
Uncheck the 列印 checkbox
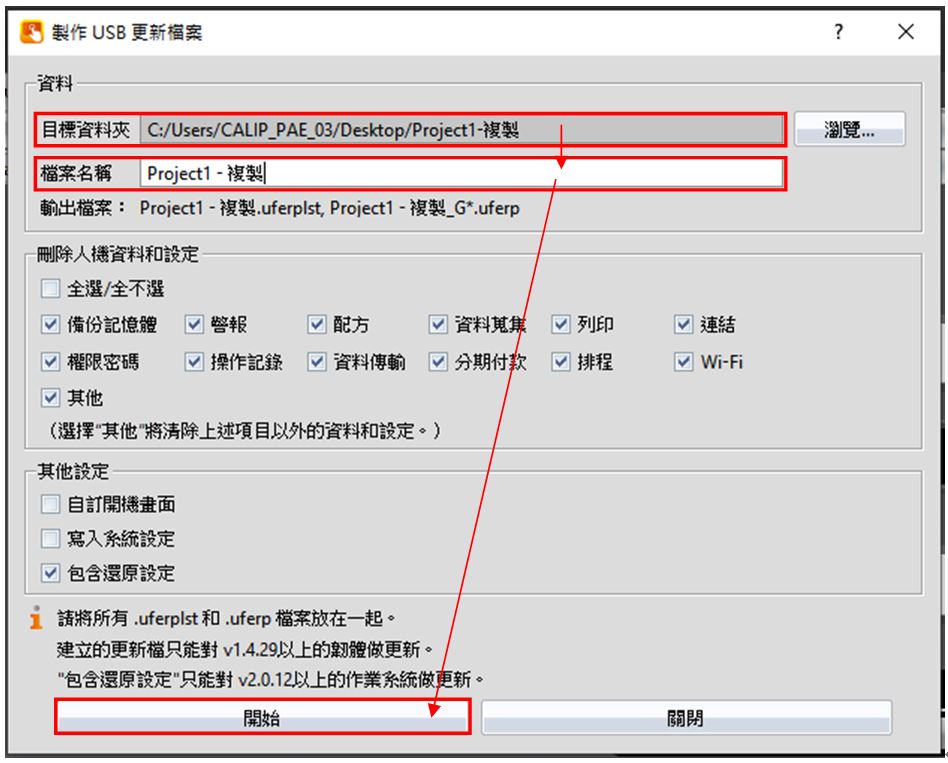561,325
